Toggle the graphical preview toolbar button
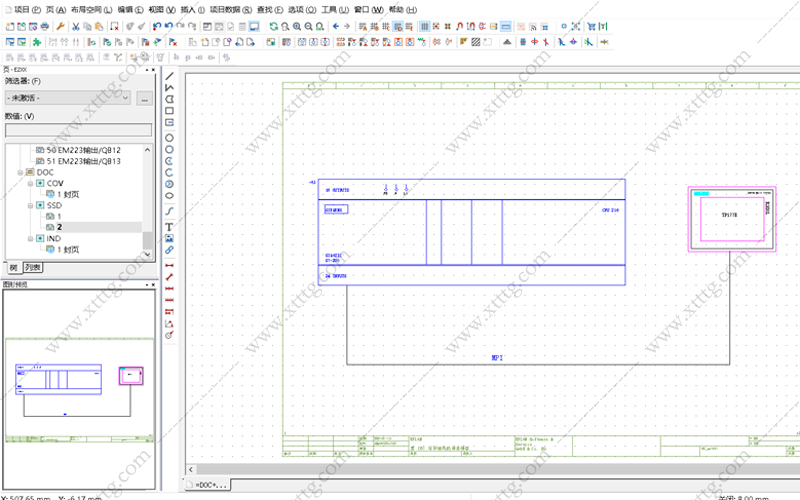 tap(254, 27)
